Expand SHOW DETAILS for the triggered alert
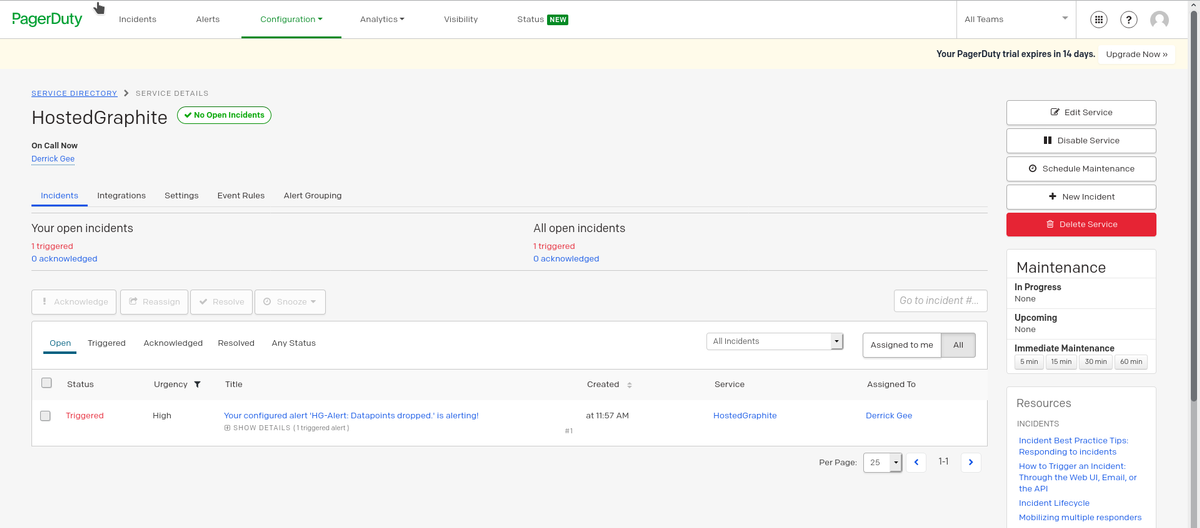1200x528 pixels. point(286,428)
